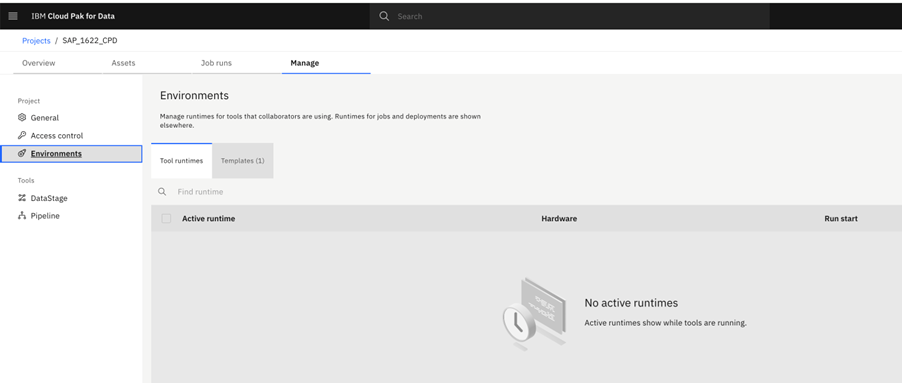The image size is (902, 384).
Task: Open the hamburger navigation menu
Action: pos(13,16)
